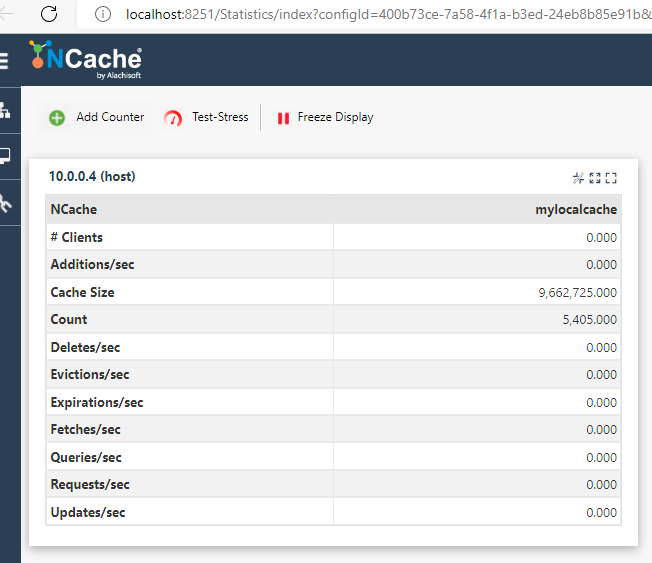Click the Add Counter button label
652x563 pixels.
[110, 117]
